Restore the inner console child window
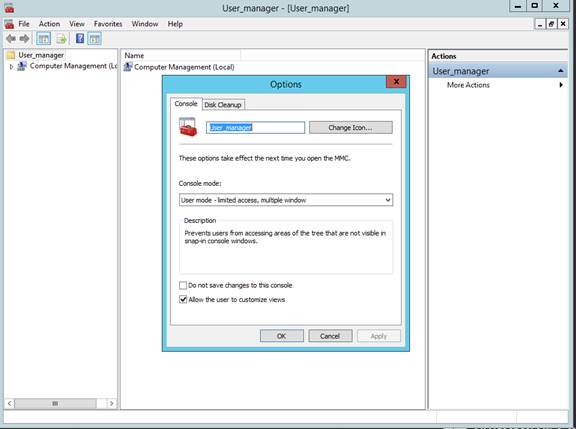576x429 pixels. coord(551,24)
